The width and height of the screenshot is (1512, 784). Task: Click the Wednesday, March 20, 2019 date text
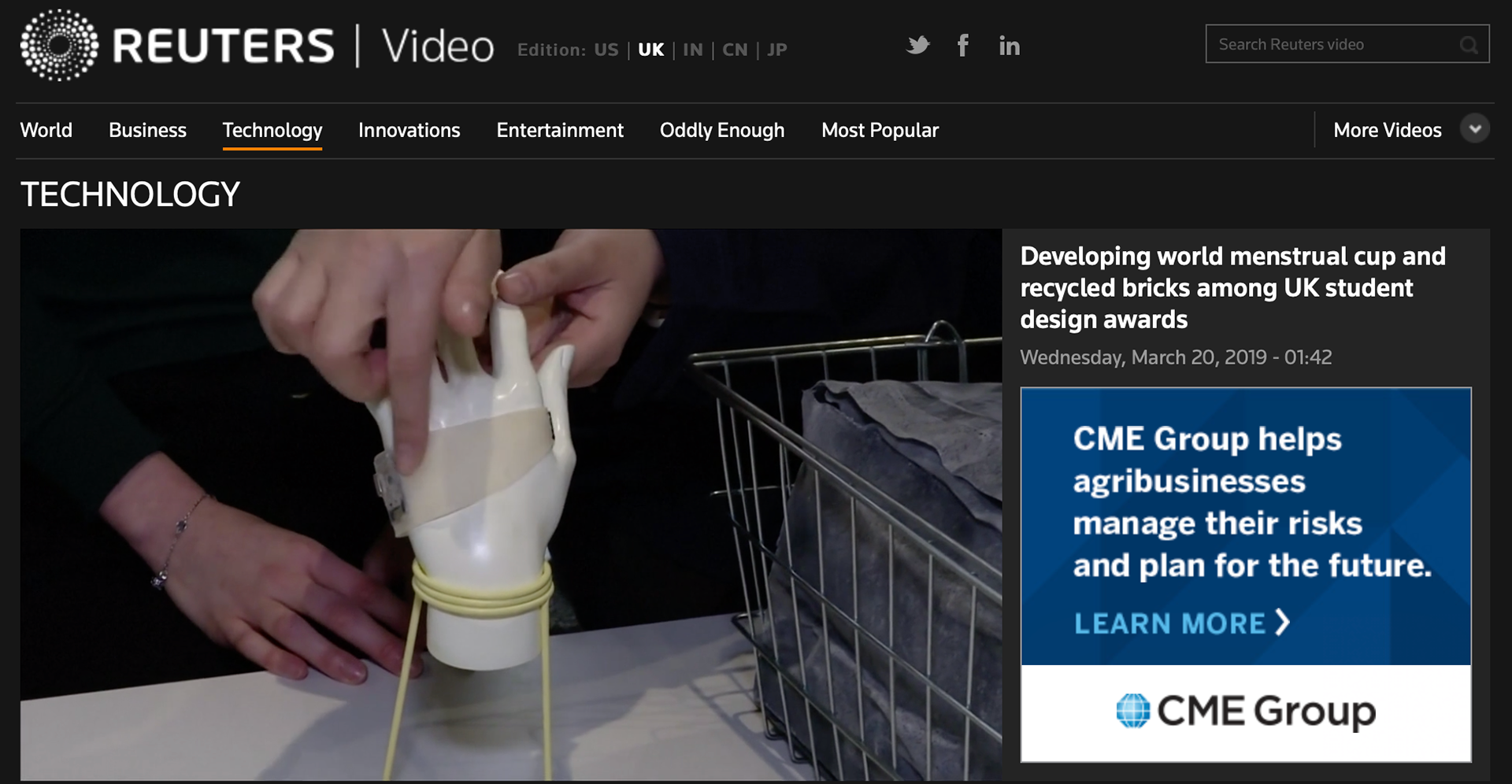(x=1176, y=357)
